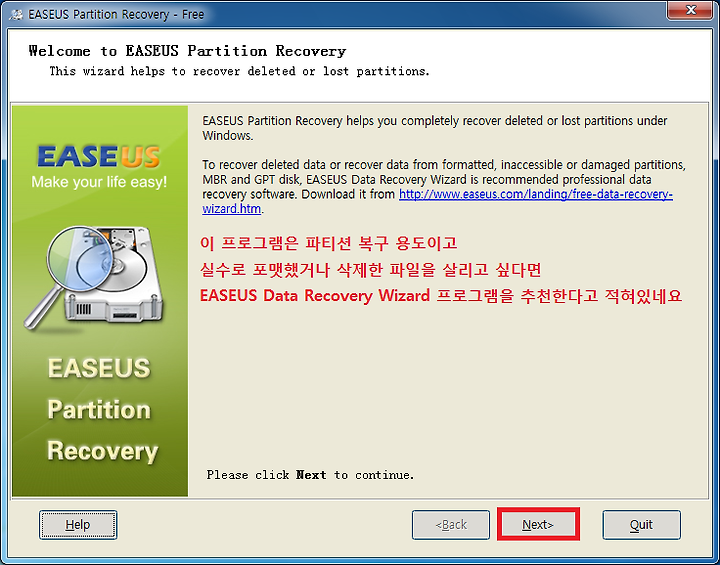This screenshot has width=720, height=565.
Task: Click the red "EASEUS Data Recovery Wizard" annotation text
Action: (315, 295)
